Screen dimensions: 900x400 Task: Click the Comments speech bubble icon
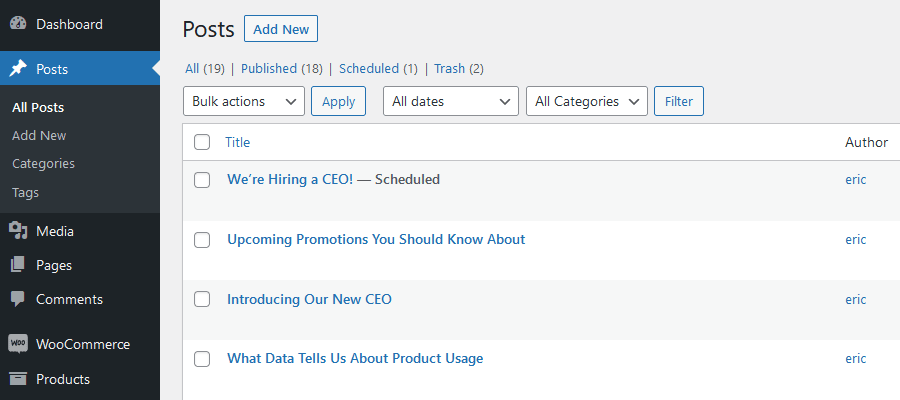click(18, 299)
